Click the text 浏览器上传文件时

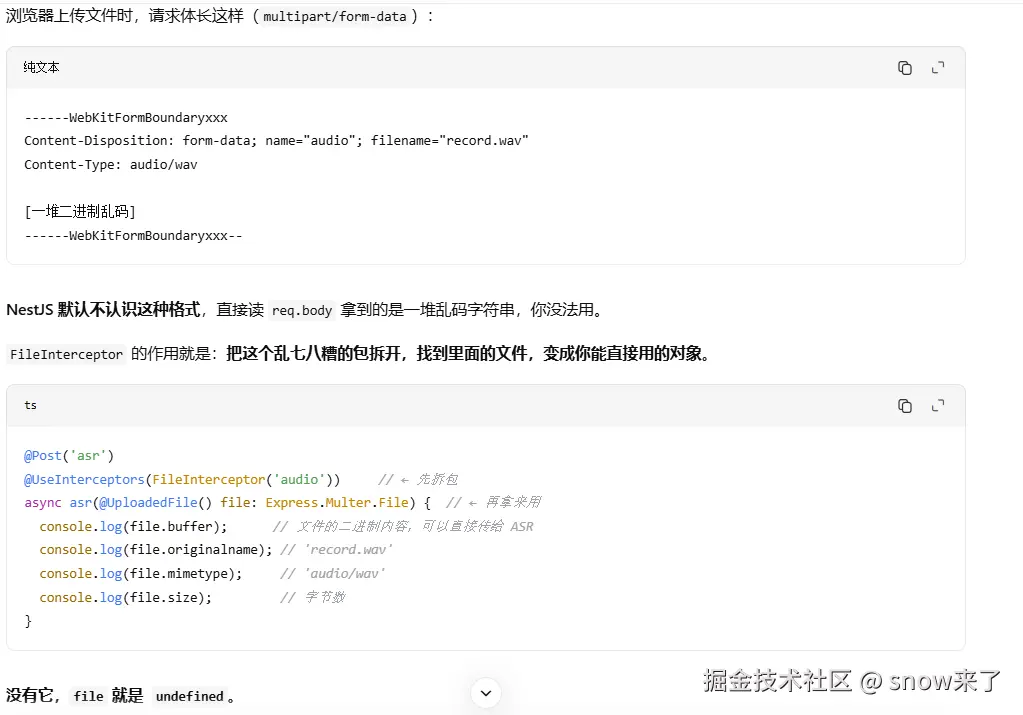[70, 16]
